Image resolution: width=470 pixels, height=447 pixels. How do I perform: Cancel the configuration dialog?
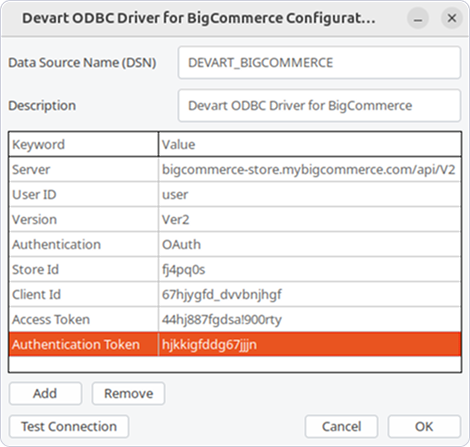tap(341, 427)
